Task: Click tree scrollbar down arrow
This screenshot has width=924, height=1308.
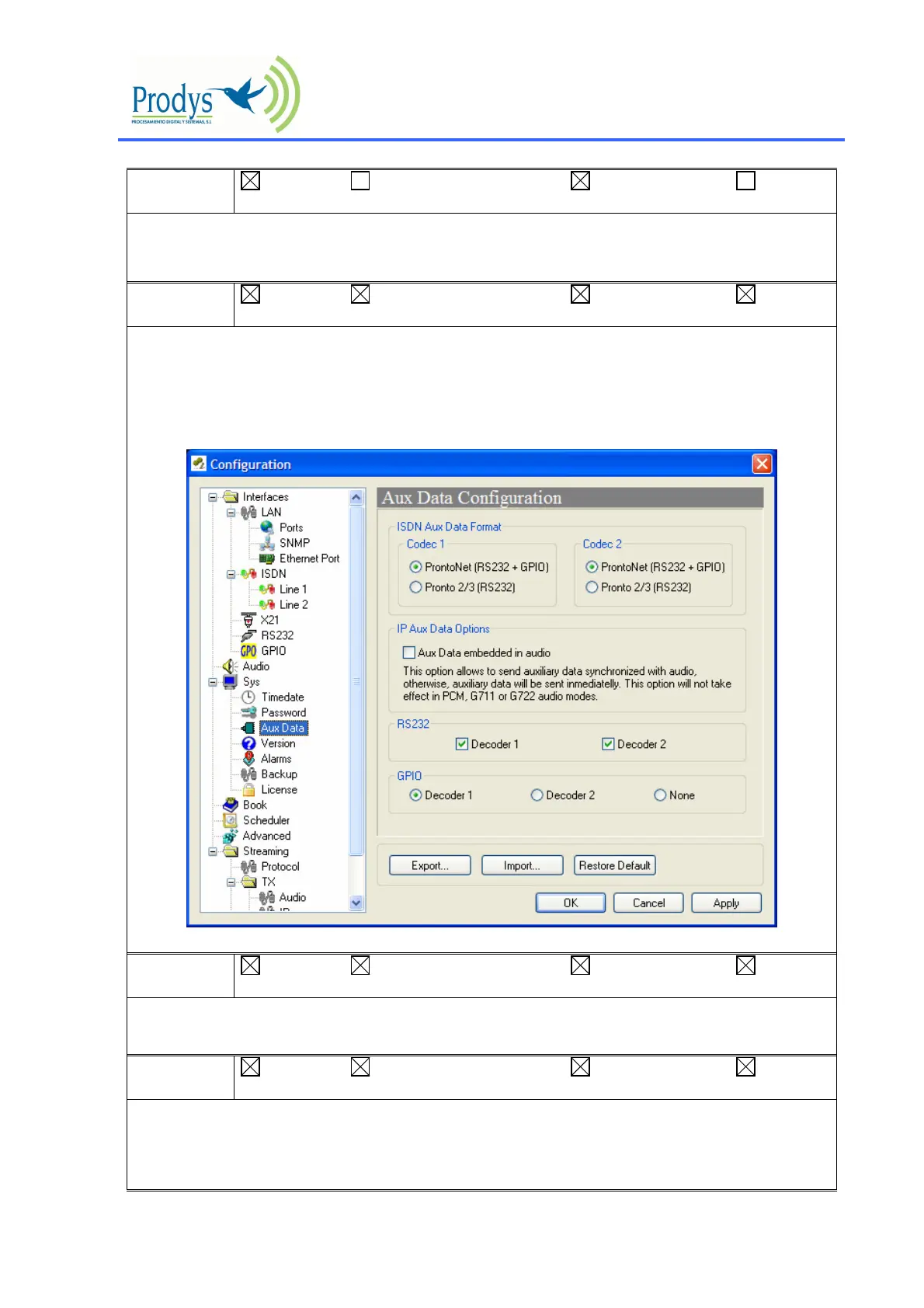Action: (356, 903)
